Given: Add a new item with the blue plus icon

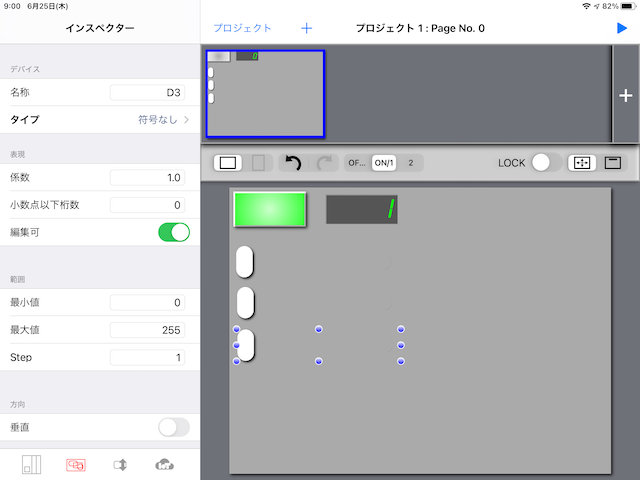Looking at the screenshot, I should tap(307, 28).
